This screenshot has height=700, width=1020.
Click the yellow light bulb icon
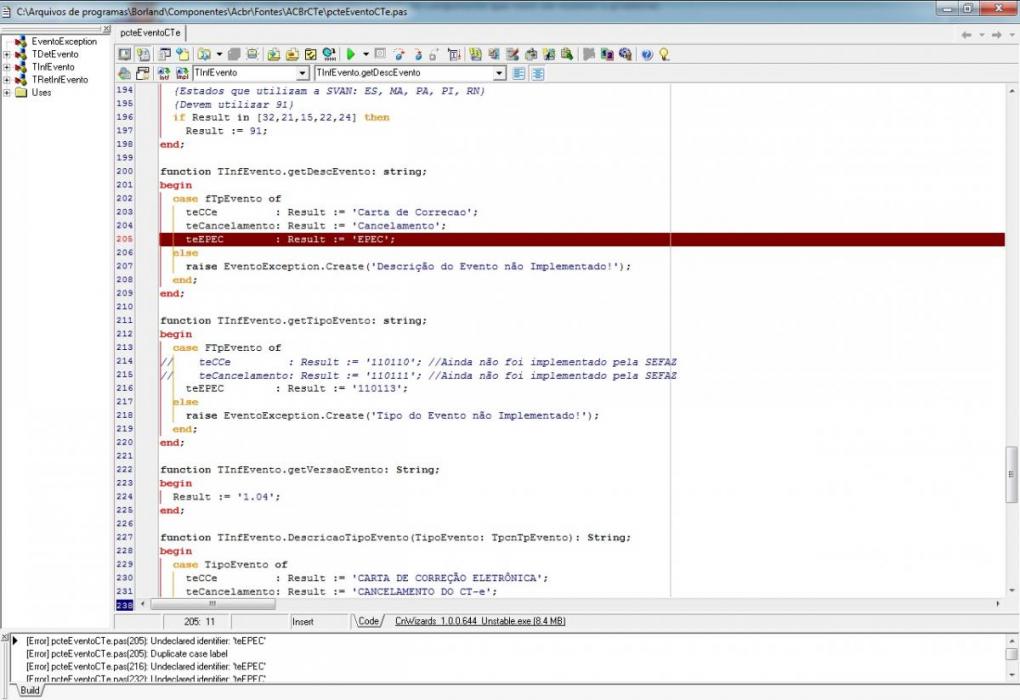(x=664, y=55)
